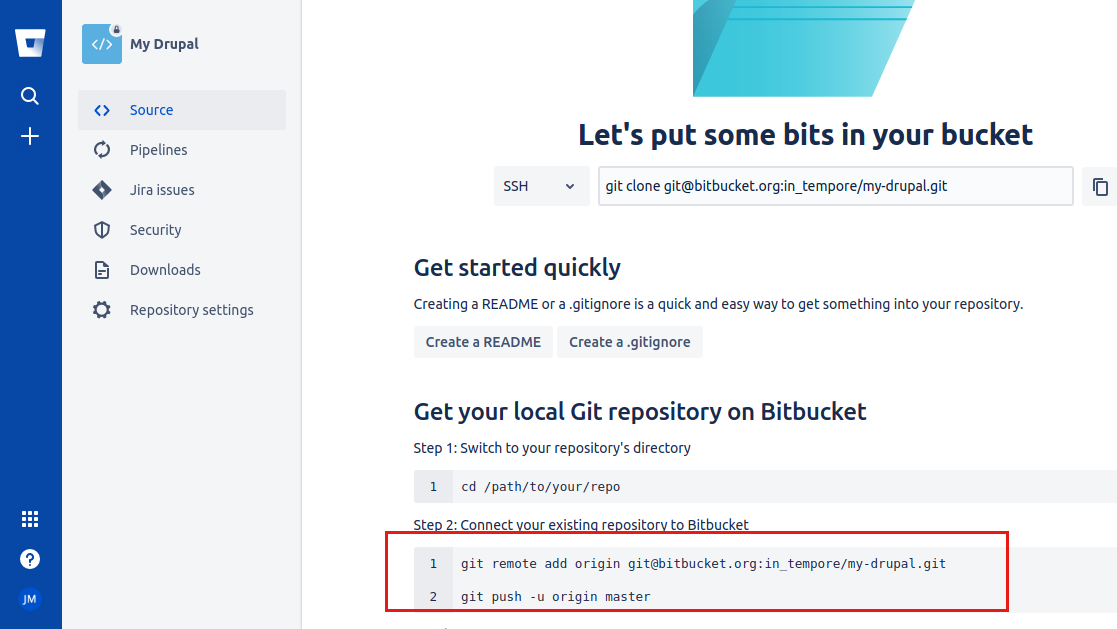Click the Repository settings gear icon

point(102,310)
